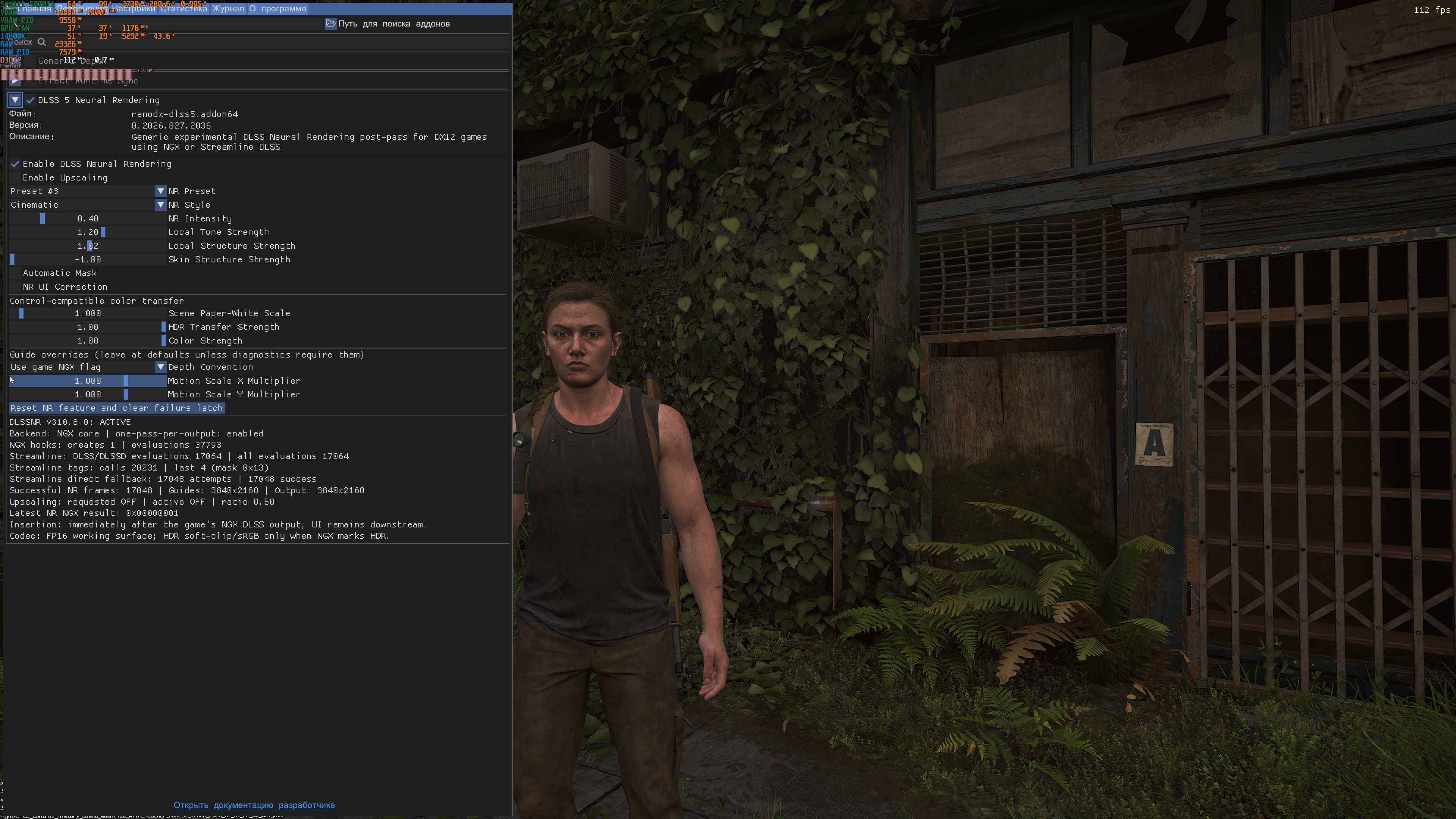This screenshot has height=819, width=1456.
Task: Adjust the Motion Scale Y Multiplier slider
Action: click(x=88, y=394)
